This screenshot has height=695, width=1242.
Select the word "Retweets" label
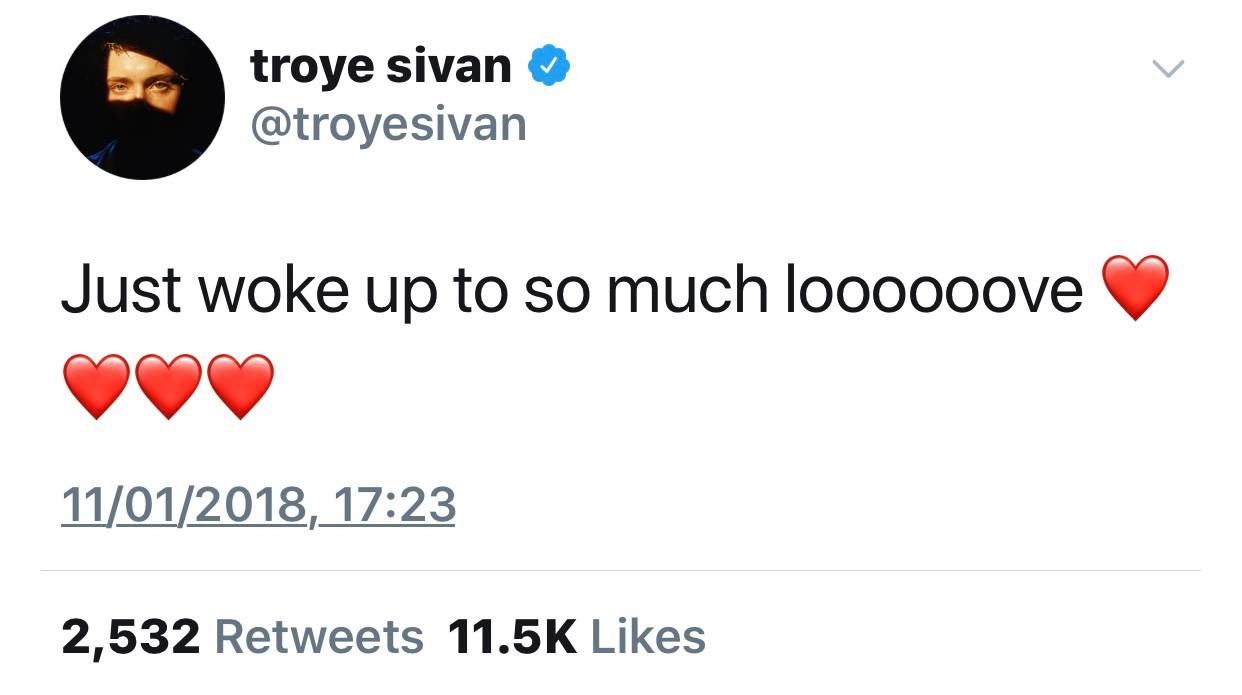[x=319, y=637]
